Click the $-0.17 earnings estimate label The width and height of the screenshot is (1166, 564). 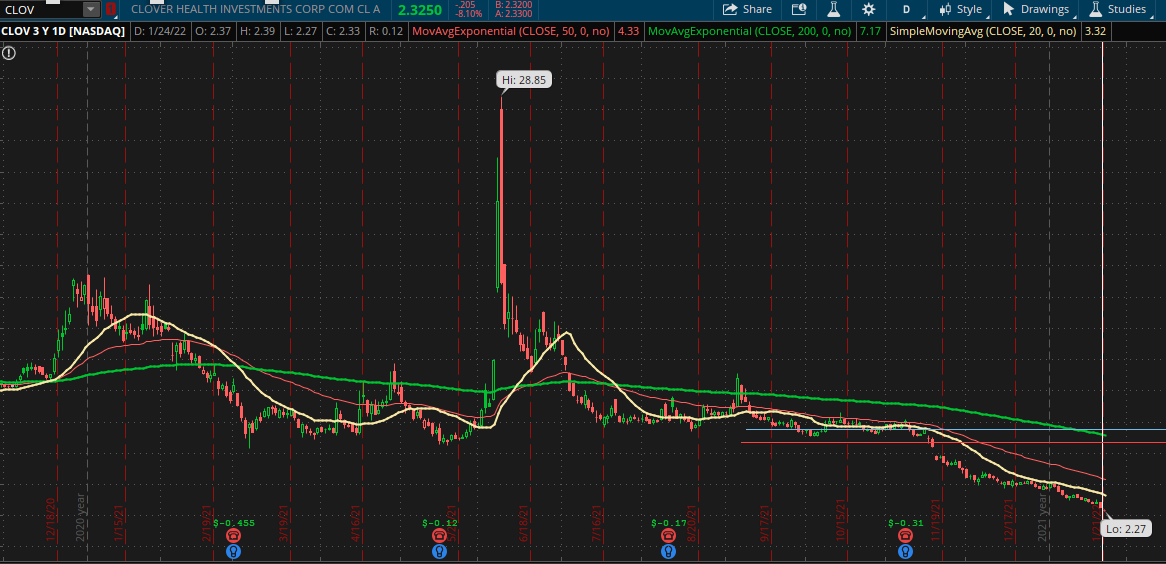pyautogui.click(x=669, y=523)
